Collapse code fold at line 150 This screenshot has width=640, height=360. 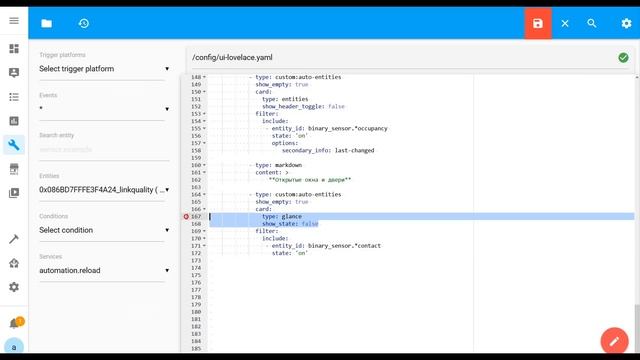(x=204, y=91)
